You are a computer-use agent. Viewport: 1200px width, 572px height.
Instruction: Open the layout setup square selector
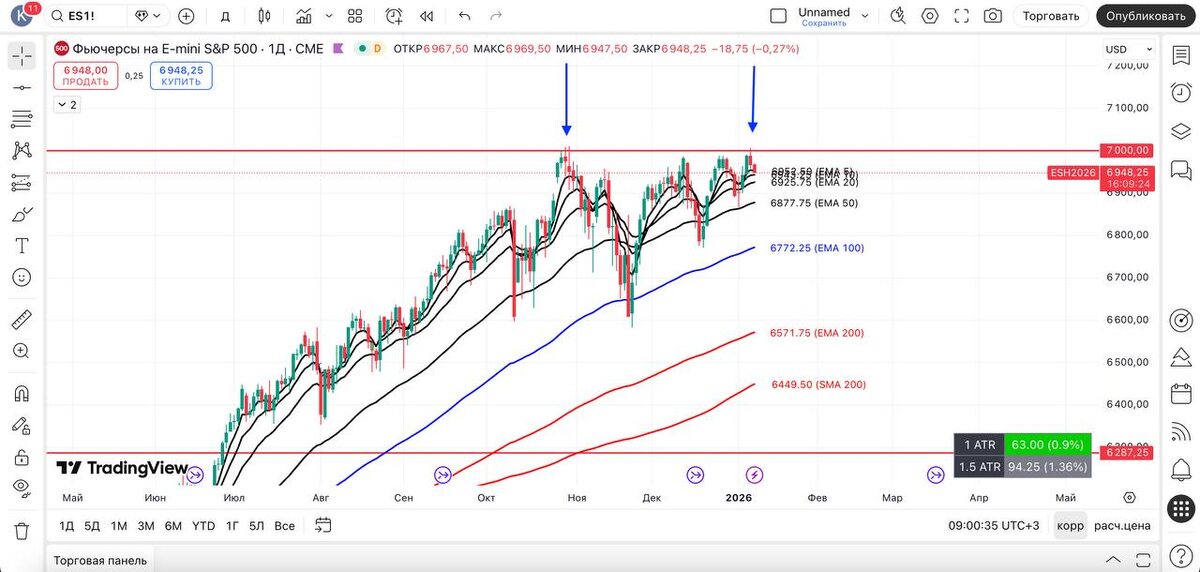(x=355, y=16)
